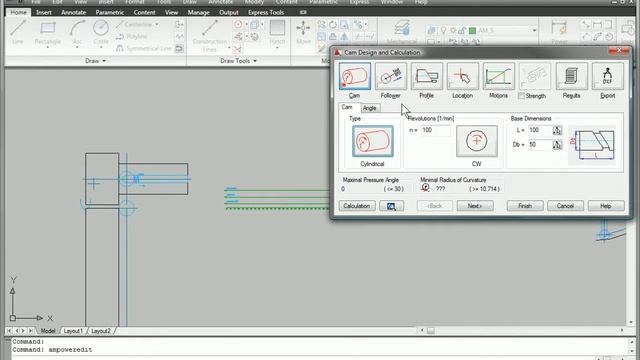Click the disabled Strength step icon
Screen dimensions: 640x360
pos(535,76)
